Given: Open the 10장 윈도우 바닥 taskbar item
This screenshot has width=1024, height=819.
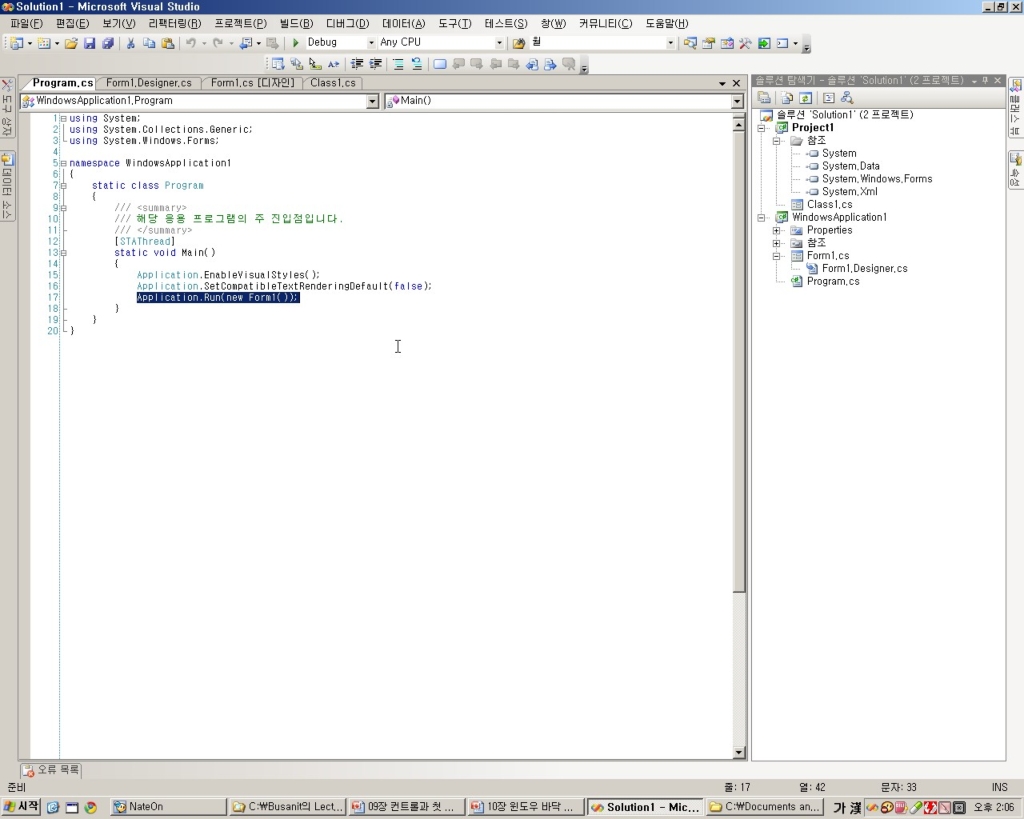Looking at the screenshot, I should (524, 807).
